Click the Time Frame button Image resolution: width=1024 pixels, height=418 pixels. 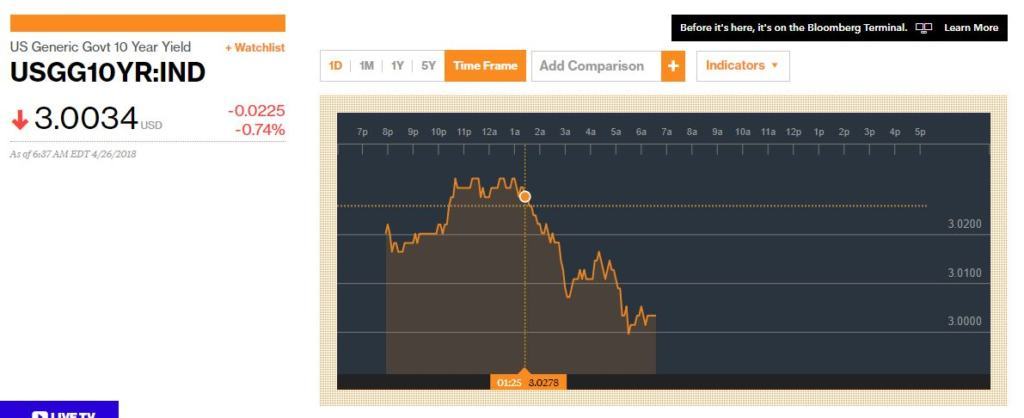(x=485, y=66)
